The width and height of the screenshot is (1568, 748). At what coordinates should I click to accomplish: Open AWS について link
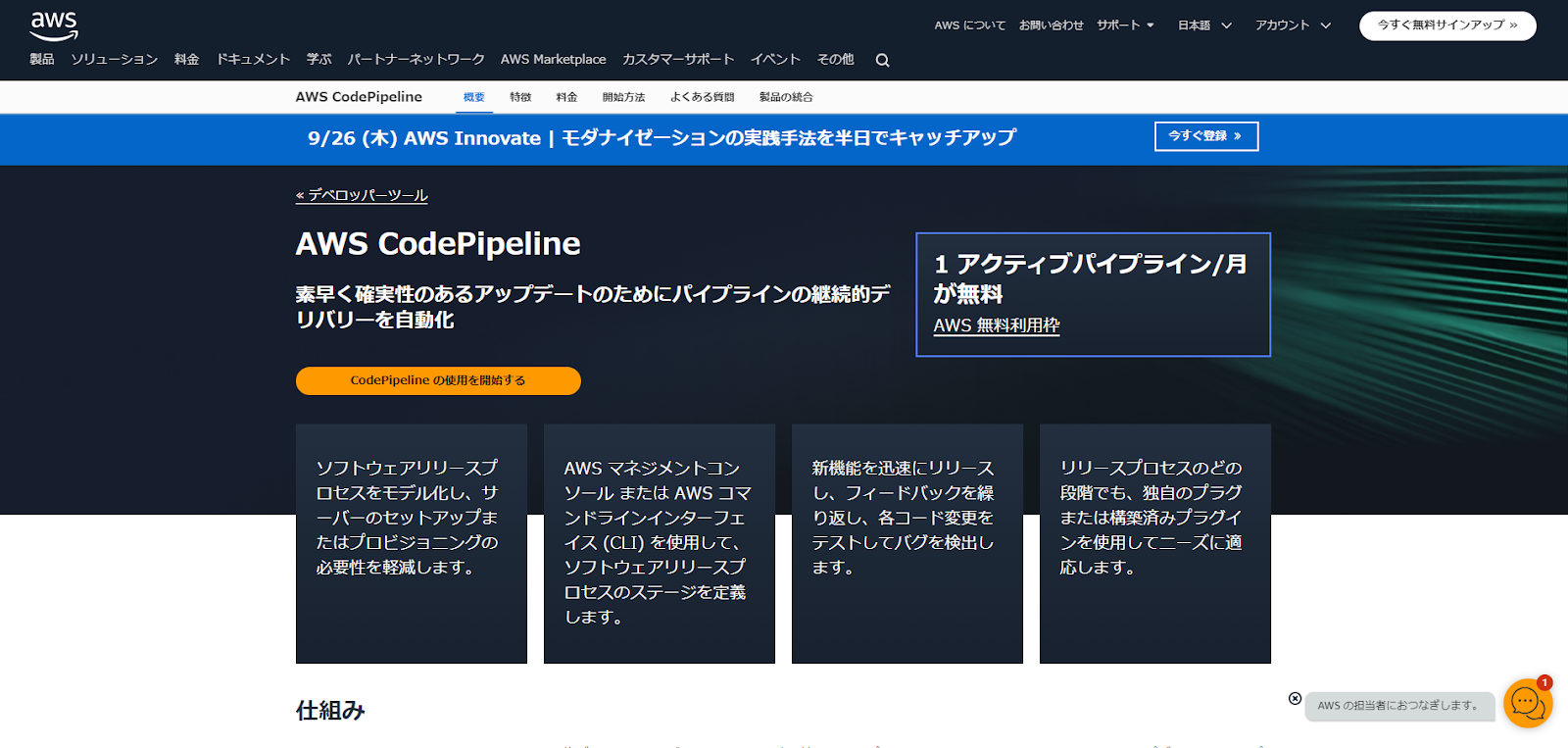pos(969,25)
